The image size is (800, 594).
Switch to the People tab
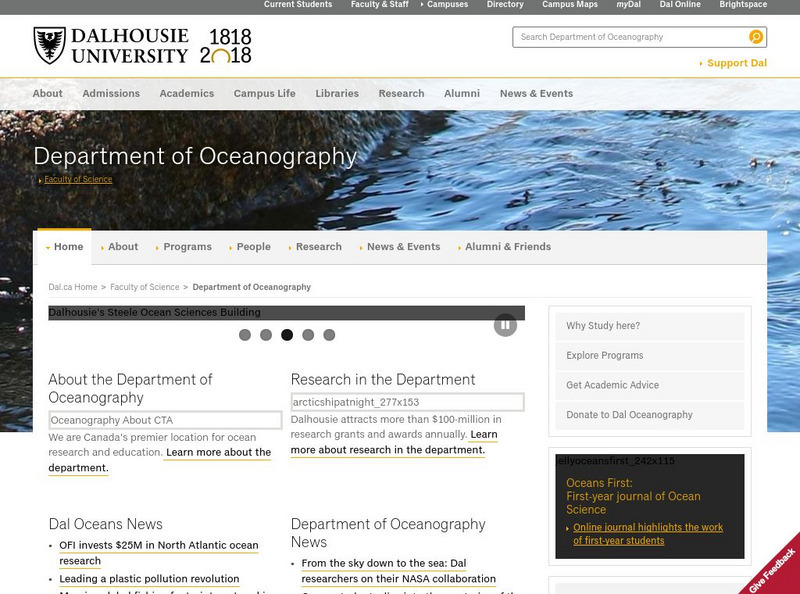(x=256, y=246)
